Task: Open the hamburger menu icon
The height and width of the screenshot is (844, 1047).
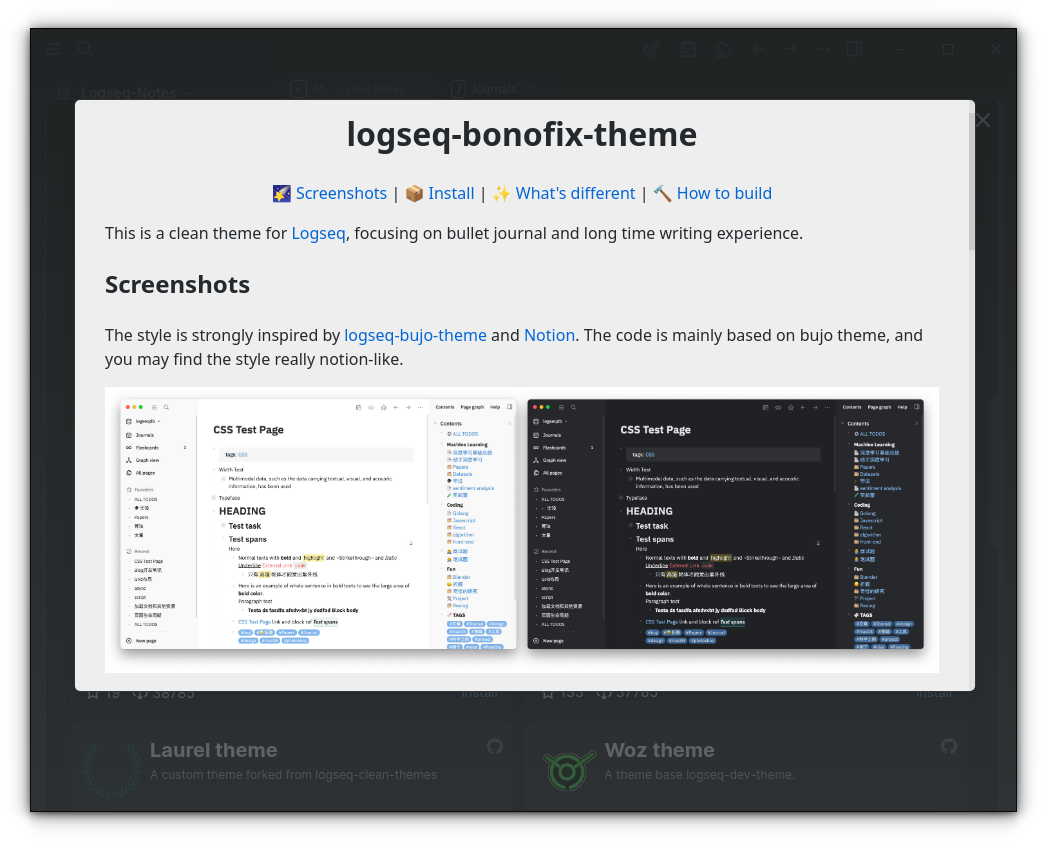Action: [52, 48]
